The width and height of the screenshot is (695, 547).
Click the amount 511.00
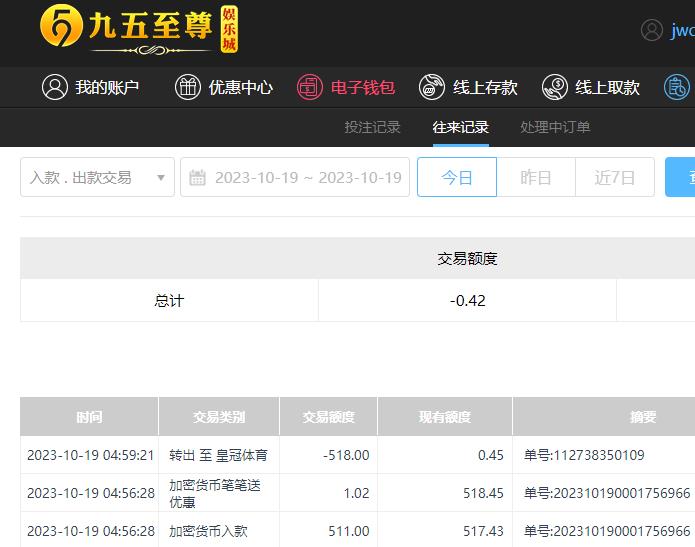point(349,531)
